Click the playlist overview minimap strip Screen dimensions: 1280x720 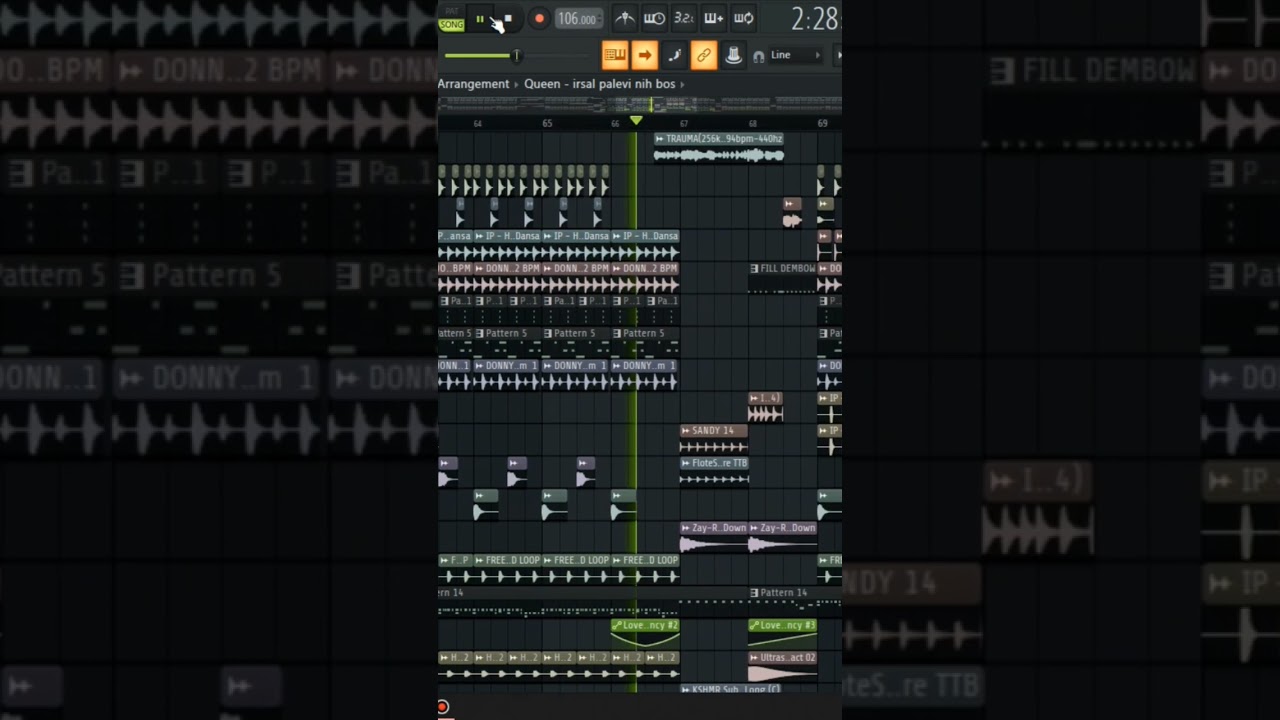coord(640,104)
